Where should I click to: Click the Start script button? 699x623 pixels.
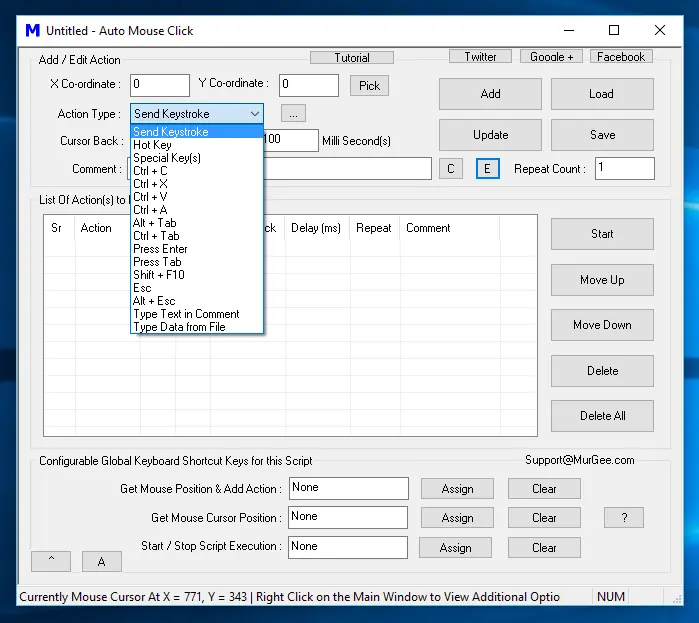tap(602, 234)
